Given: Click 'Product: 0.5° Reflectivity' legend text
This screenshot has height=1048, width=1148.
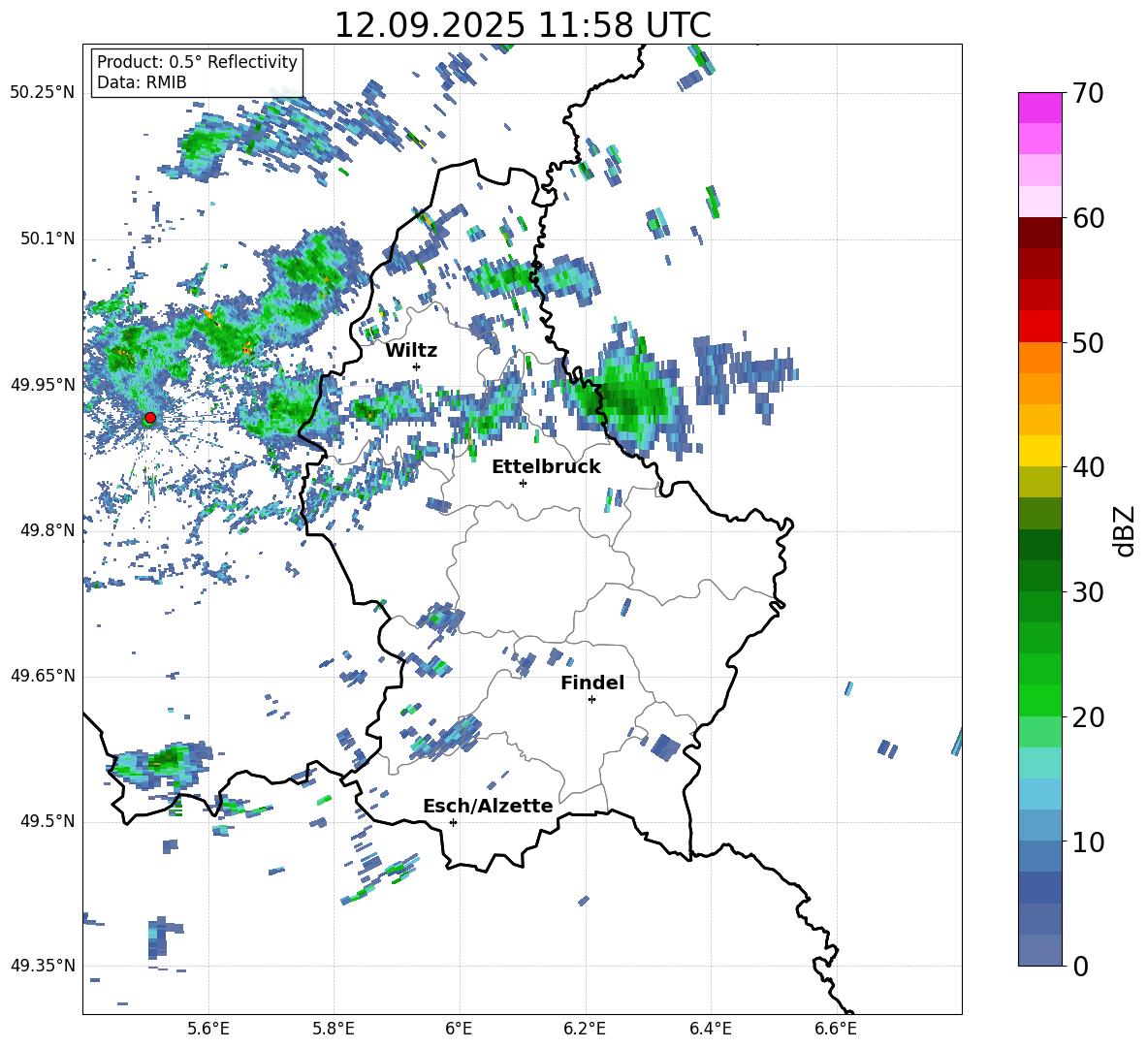Looking at the screenshot, I should pos(197,62).
